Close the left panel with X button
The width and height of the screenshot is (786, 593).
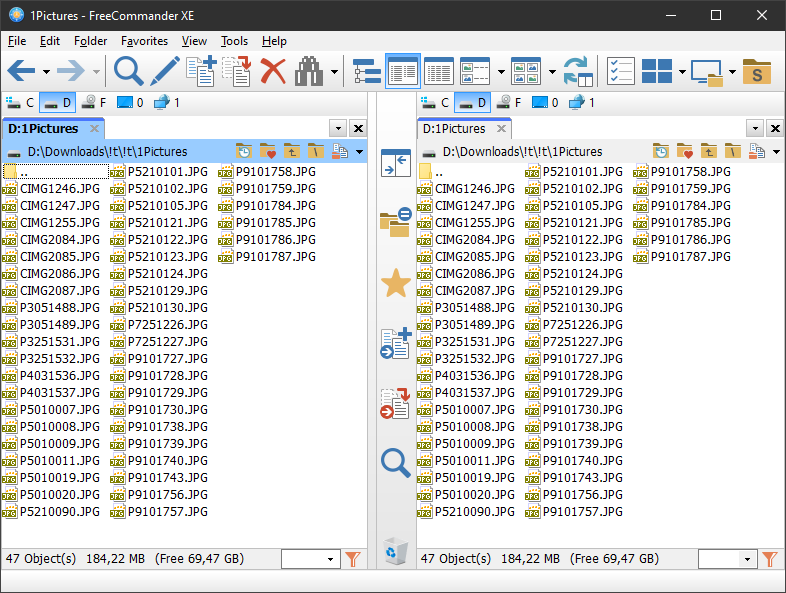pos(358,129)
